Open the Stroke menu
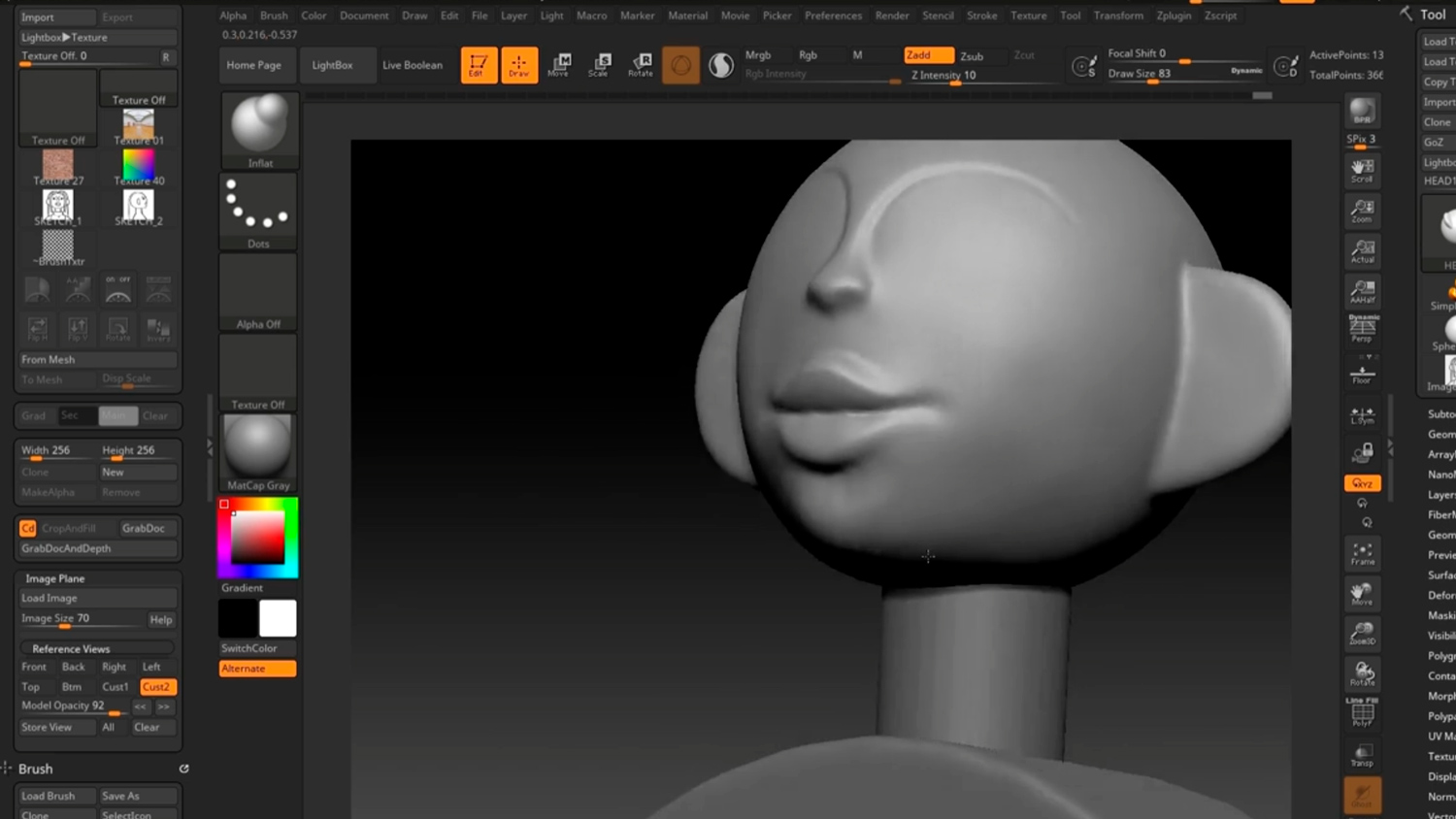The height and width of the screenshot is (819, 1456). (x=981, y=16)
